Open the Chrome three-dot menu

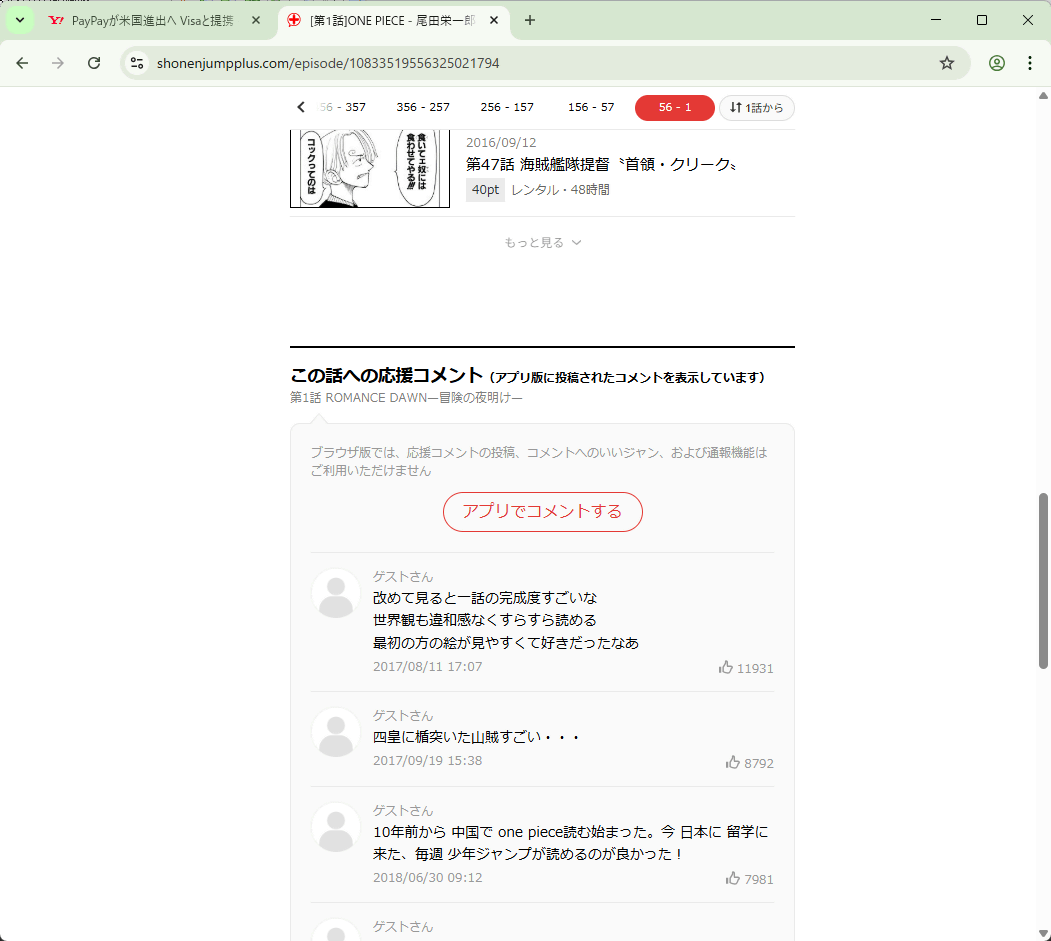[1030, 63]
